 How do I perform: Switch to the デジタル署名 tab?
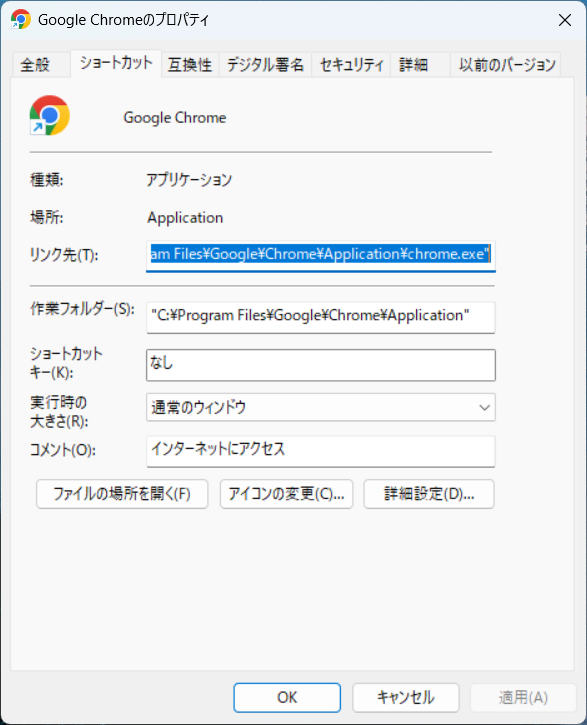pos(265,64)
